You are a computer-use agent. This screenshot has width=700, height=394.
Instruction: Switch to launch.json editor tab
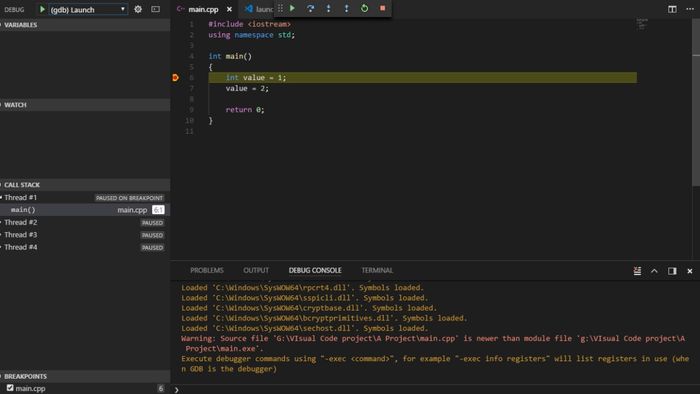(x=259, y=9)
